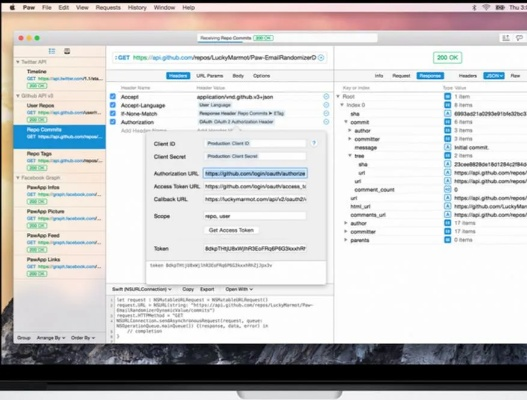
Task: Click the Wi-Fi icon in menu bar
Action: (486, 7)
